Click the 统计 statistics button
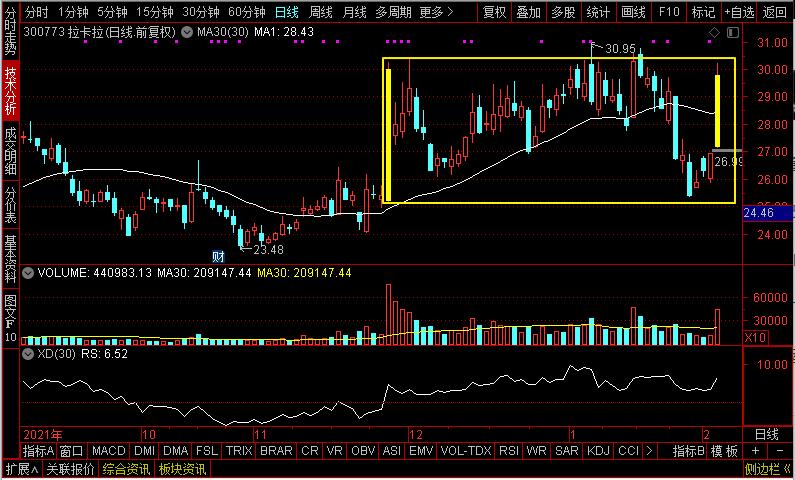This screenshot has width=795, height=480. coord(598,12)
